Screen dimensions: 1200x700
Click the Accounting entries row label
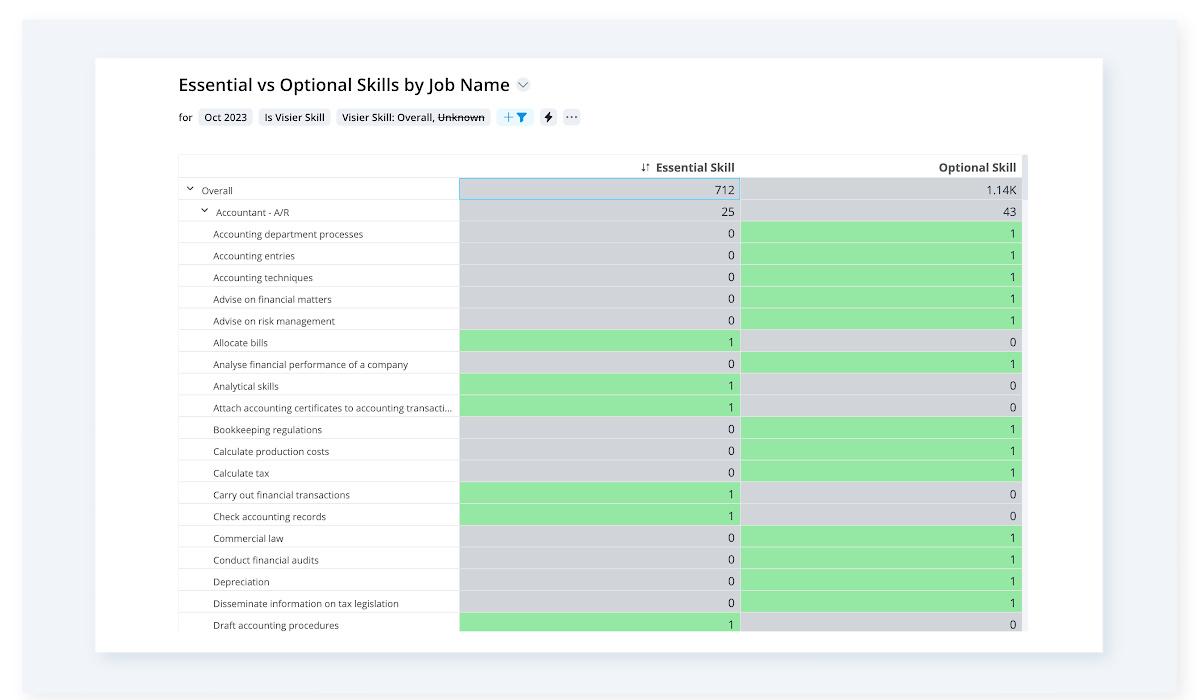[254, 256]
